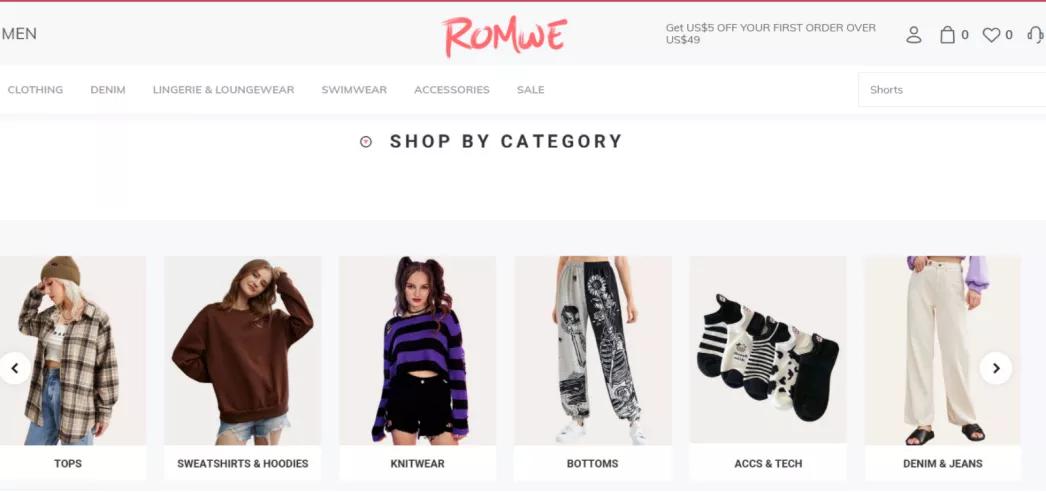Open the user account icon
1046x492 pixels.
tap(913, 35)
